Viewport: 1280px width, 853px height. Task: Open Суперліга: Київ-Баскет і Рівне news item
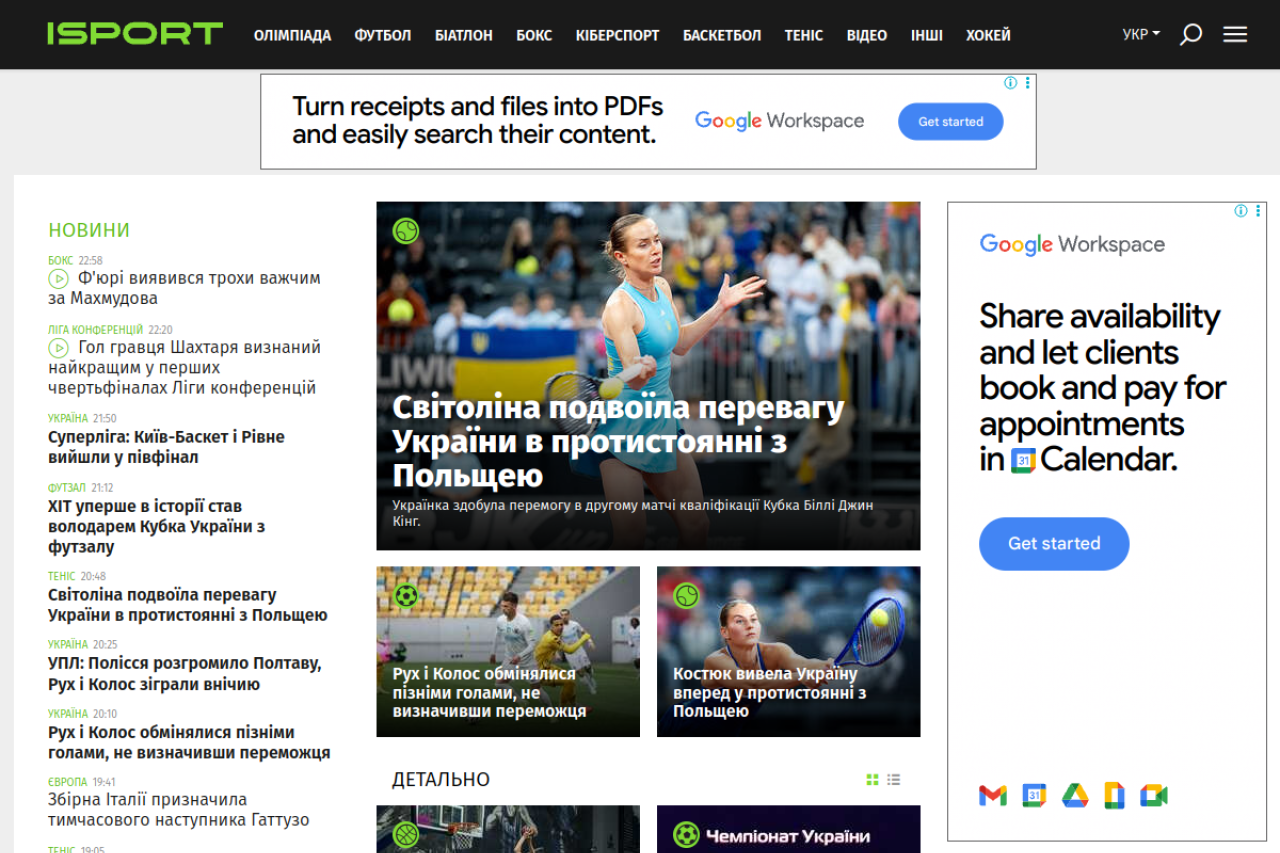point(166,447)
